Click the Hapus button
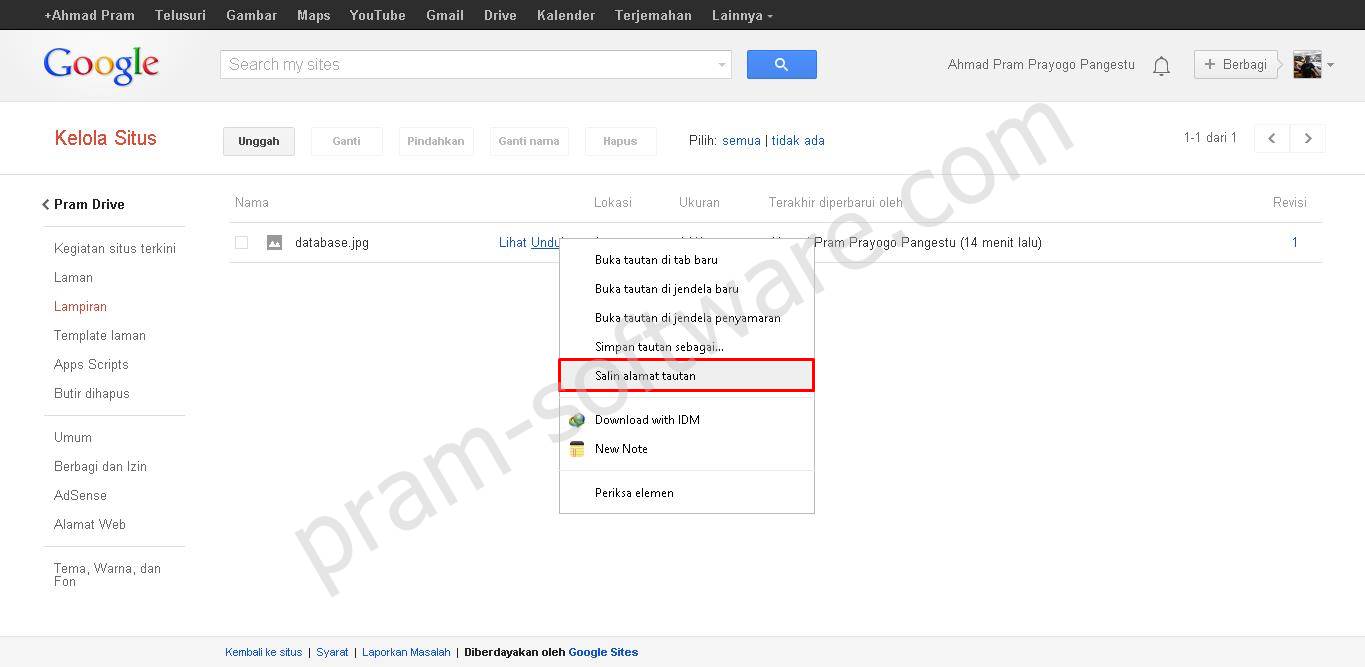 (620, 141)
